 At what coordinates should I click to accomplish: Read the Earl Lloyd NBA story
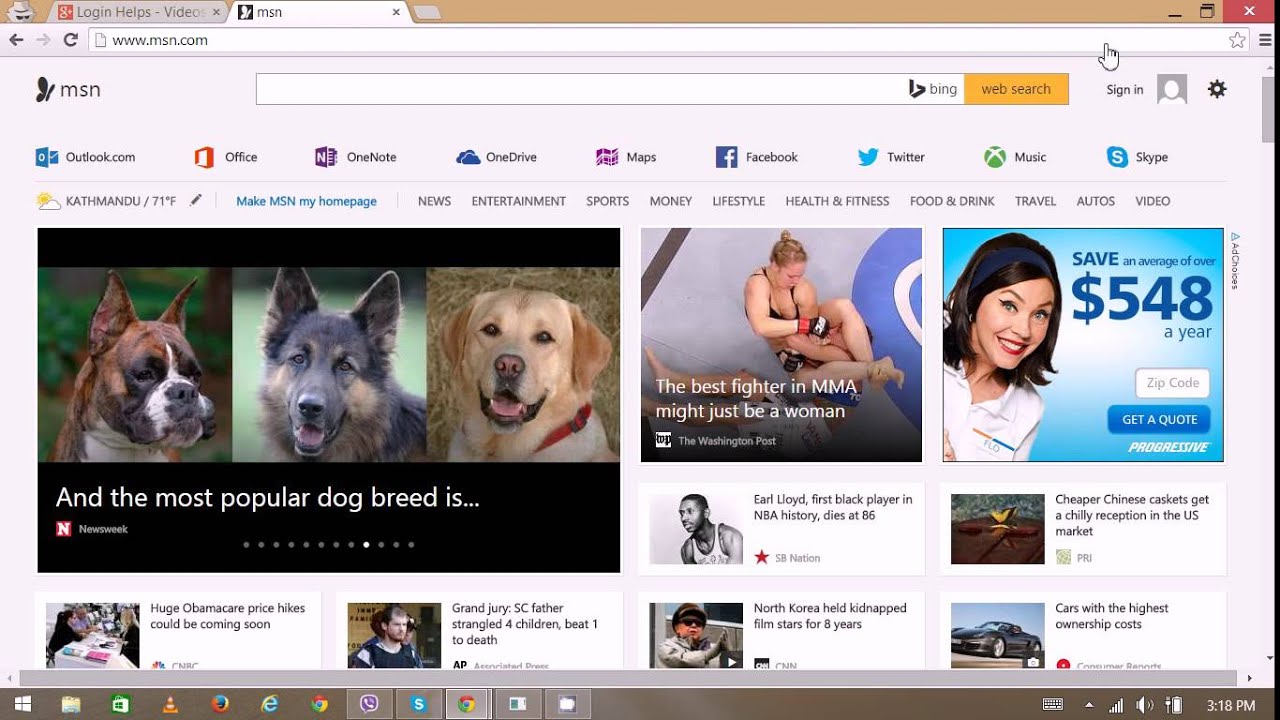tap(833, 507)
